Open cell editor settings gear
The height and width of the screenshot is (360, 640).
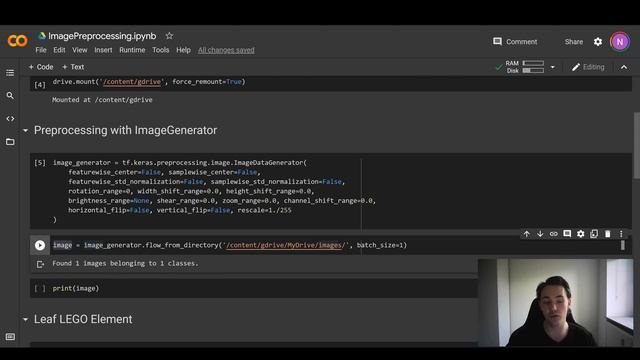(580, 234)
